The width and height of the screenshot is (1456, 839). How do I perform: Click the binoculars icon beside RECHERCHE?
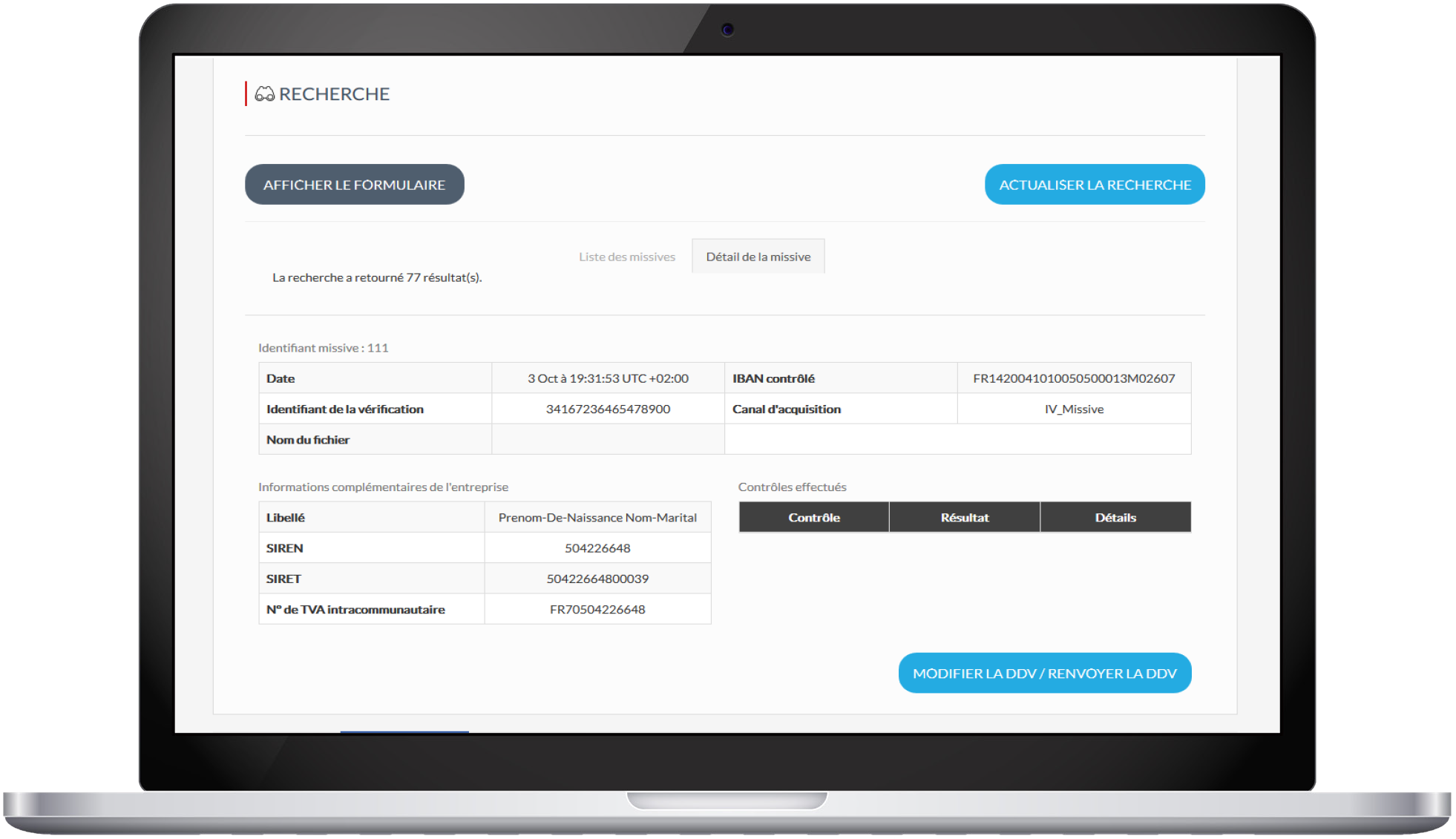coord(264,94)
